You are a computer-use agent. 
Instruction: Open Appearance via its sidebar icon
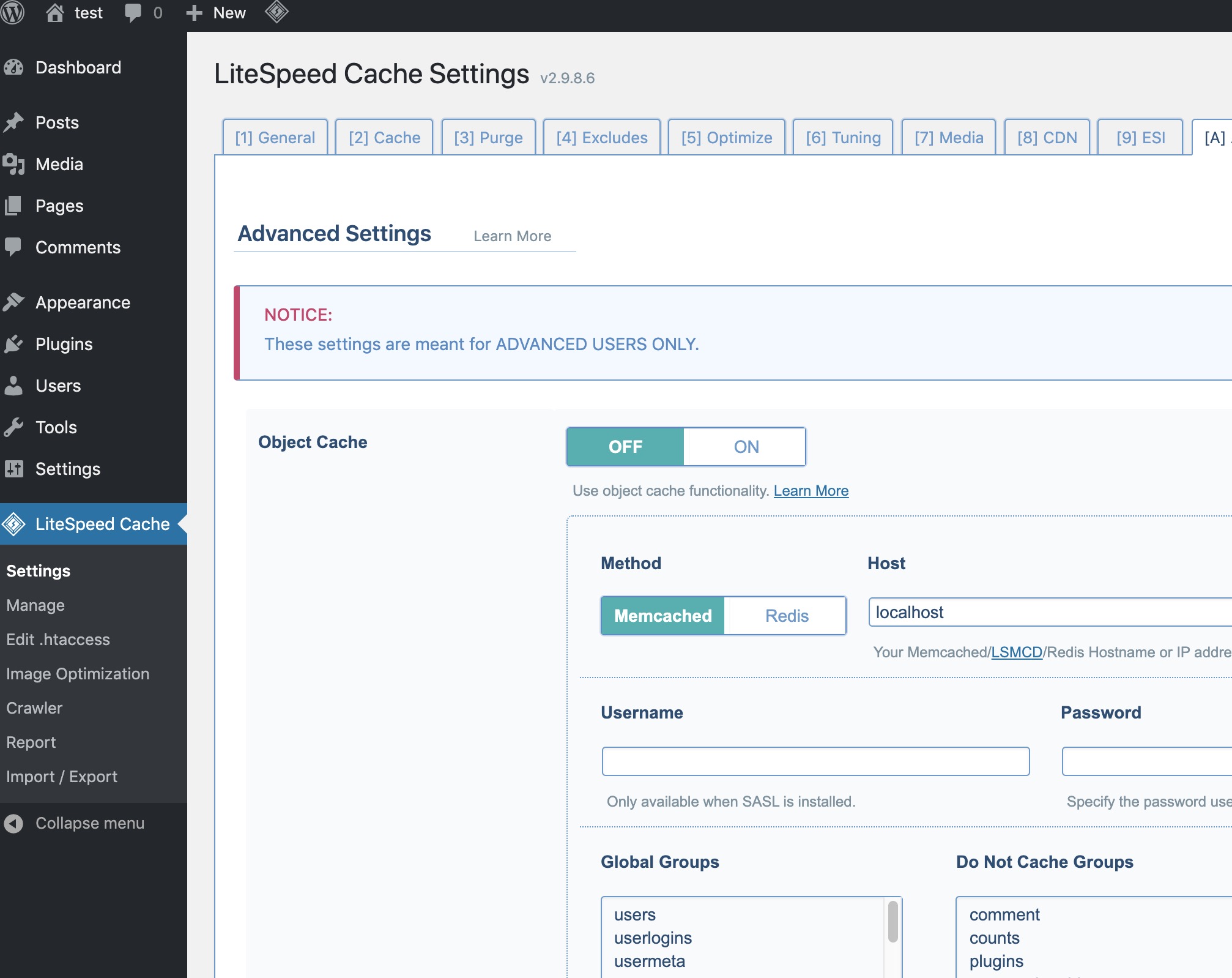[x=15, y=302]
